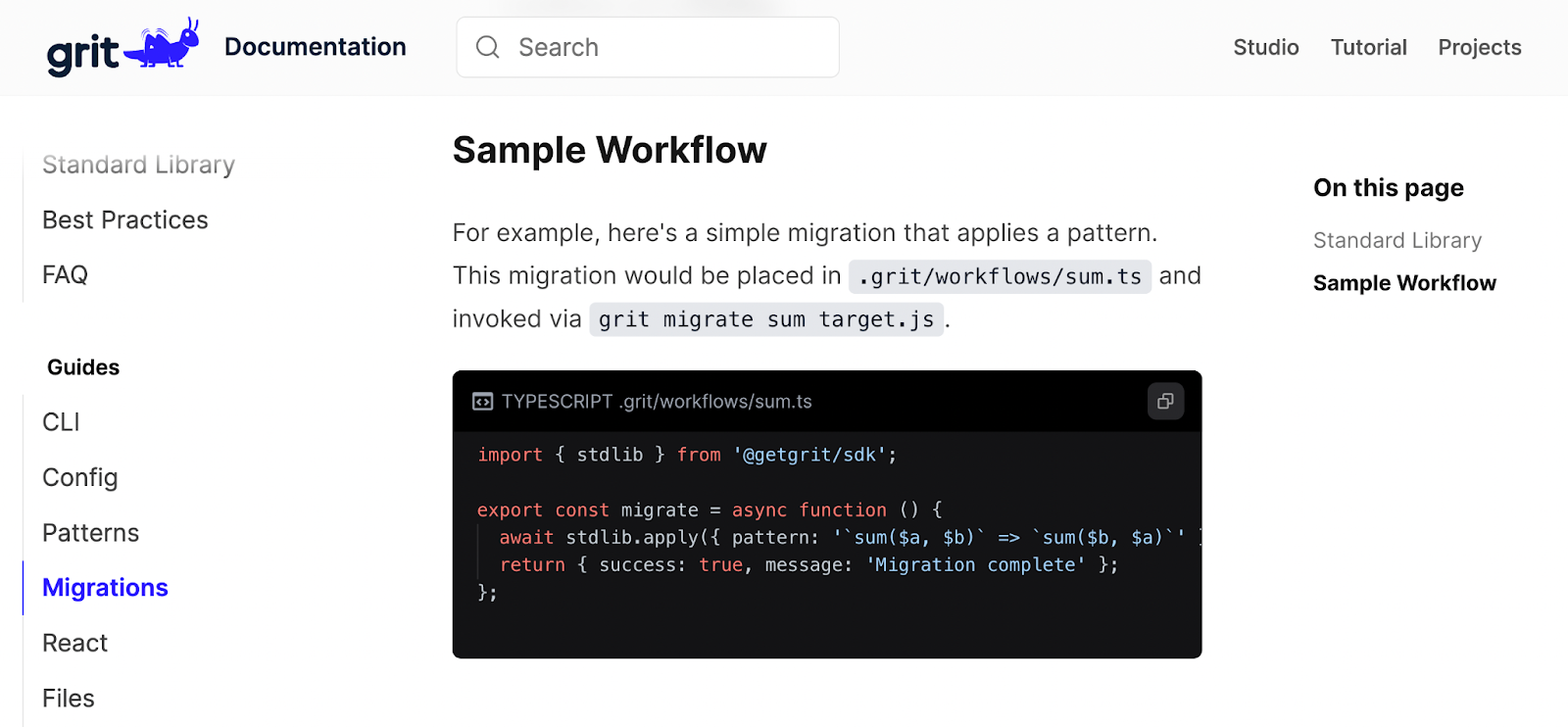
Task: Open the Files guide
Action: point(69,699)
